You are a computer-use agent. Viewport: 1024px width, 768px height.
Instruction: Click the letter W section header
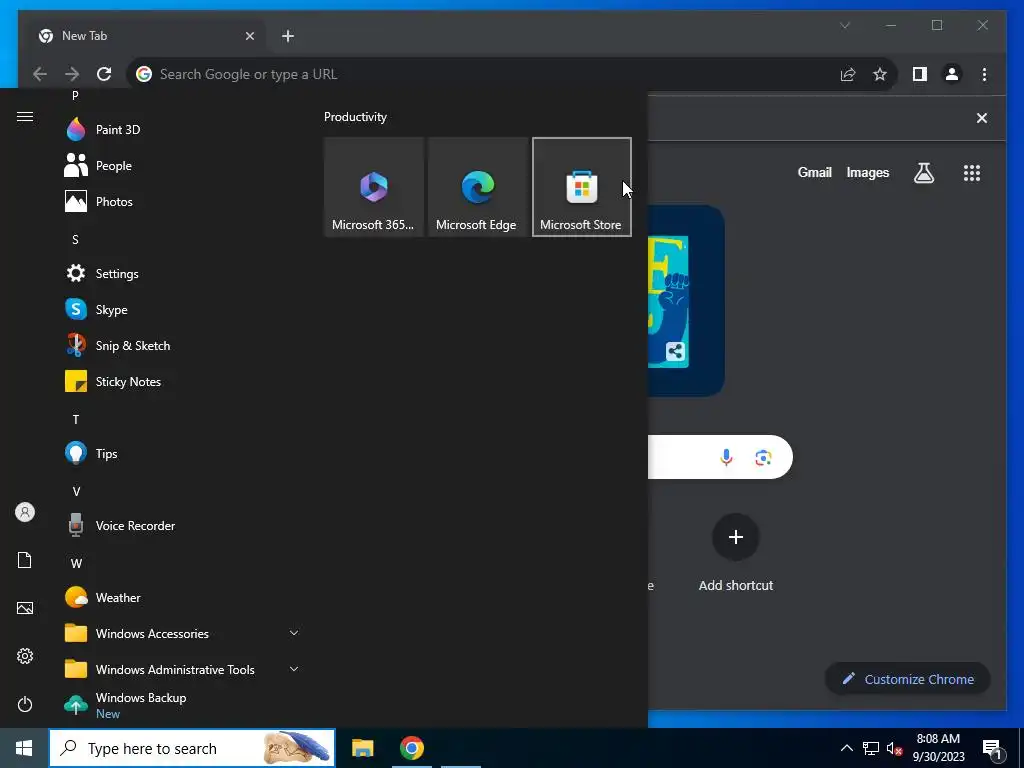(x=76, y=563)
